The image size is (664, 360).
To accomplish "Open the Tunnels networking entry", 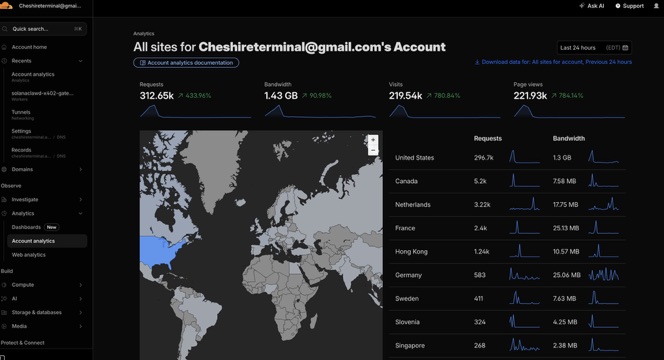I will point(23,115).
